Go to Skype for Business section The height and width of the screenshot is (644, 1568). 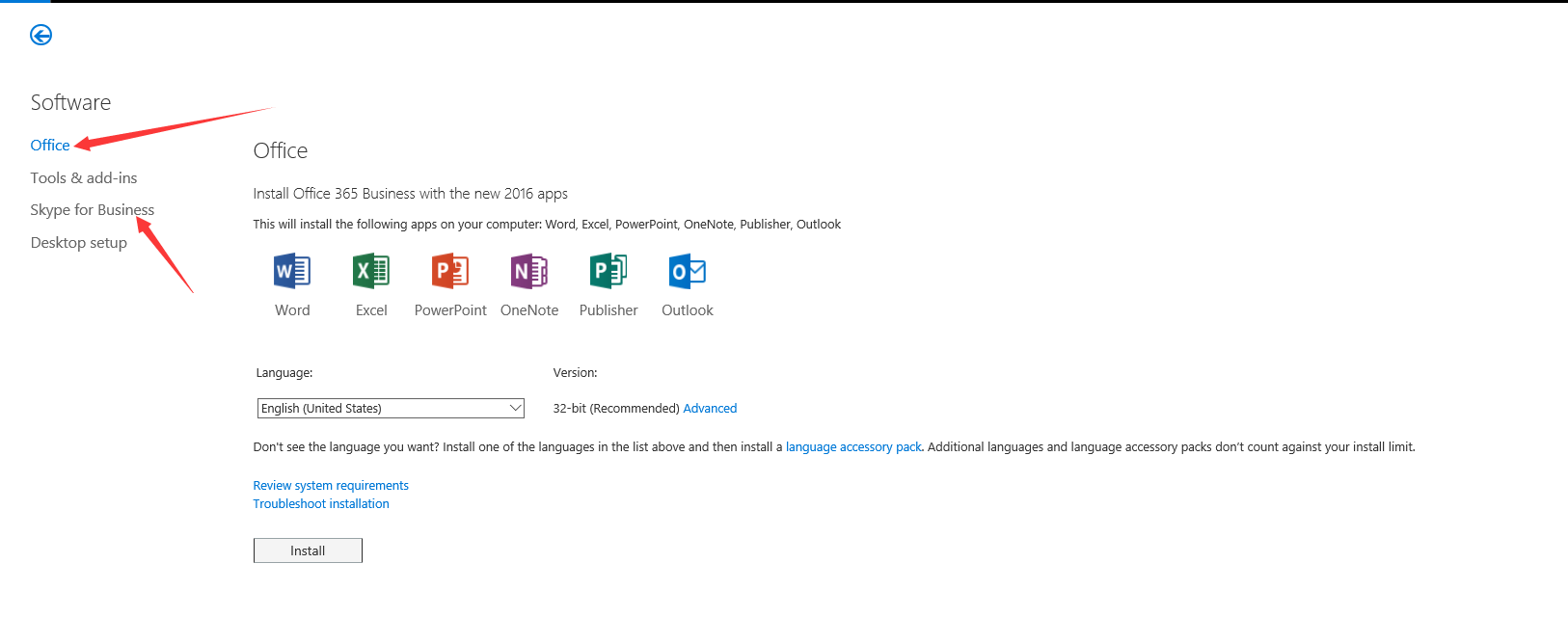click(93, 210)
